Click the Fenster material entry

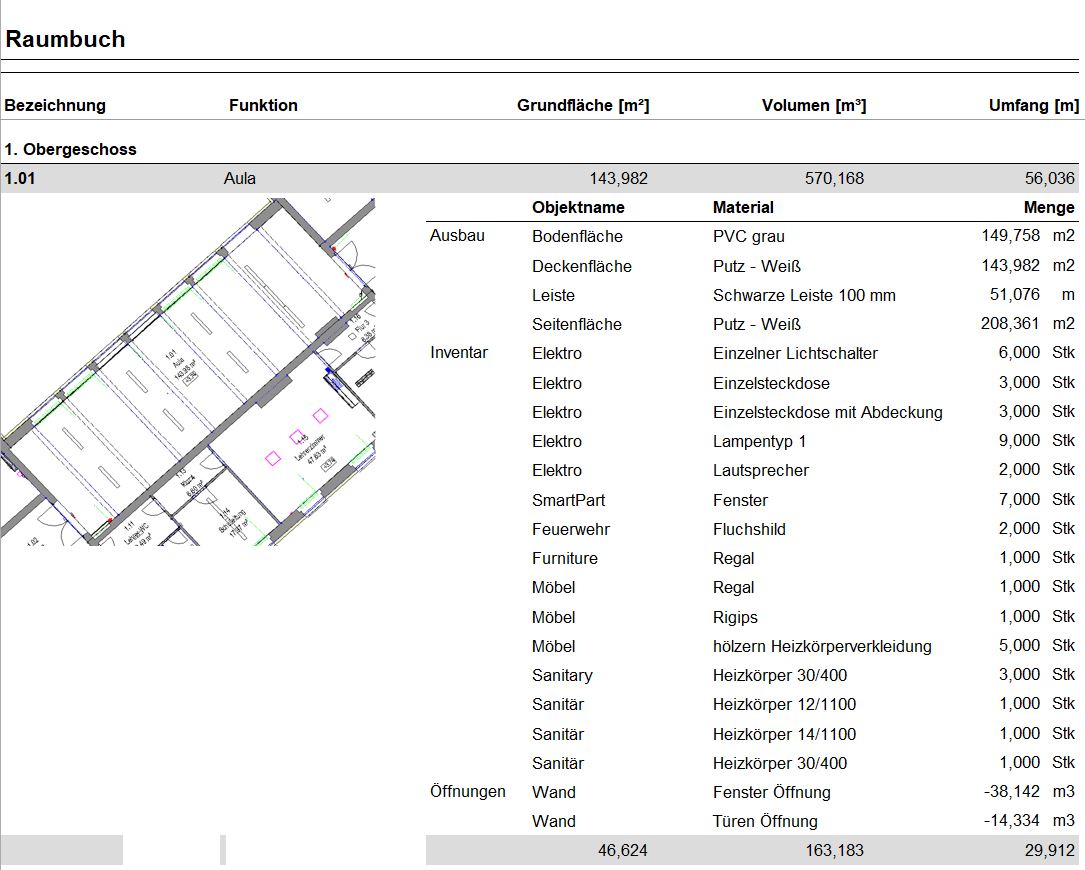point(740,500)
